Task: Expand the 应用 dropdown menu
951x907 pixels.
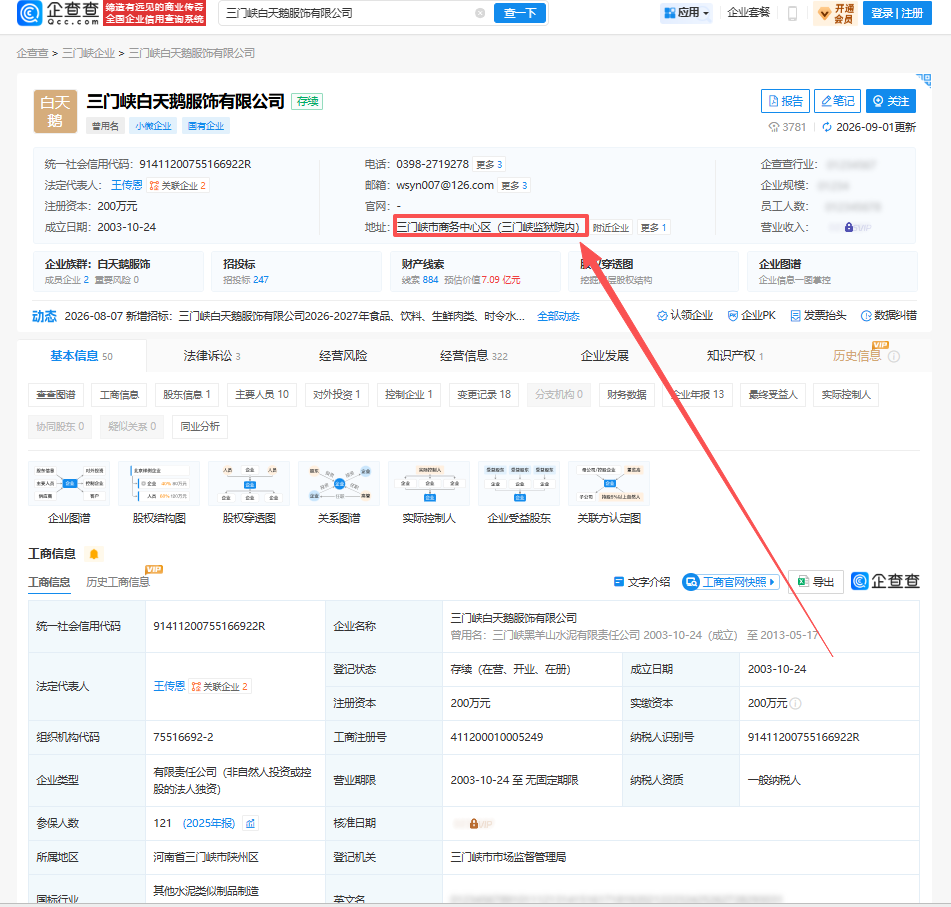Action: (x=687, y=13)
